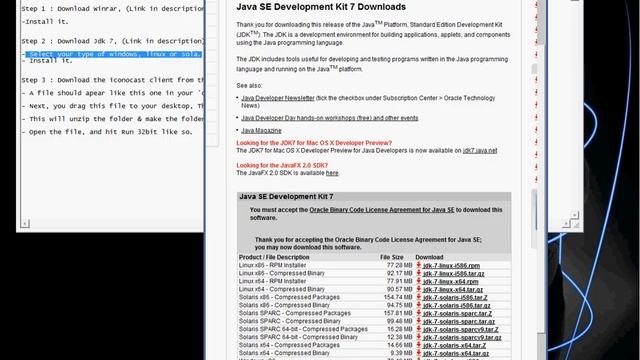Open the jdk-7-solaris-x64.tar.Z download link
Image resolution: width=640 pixels, height=360 pixels.
click(x=454, y=345)
